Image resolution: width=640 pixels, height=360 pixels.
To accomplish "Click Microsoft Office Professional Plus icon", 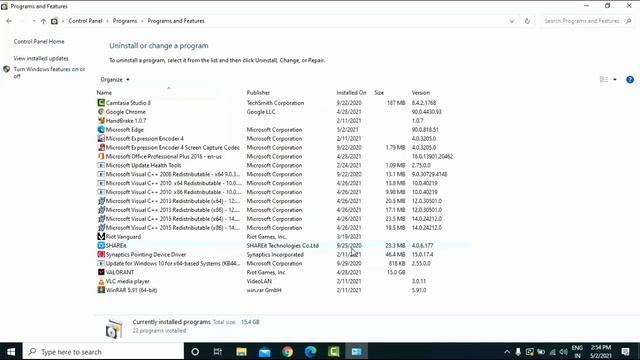I will pos(101,156).
